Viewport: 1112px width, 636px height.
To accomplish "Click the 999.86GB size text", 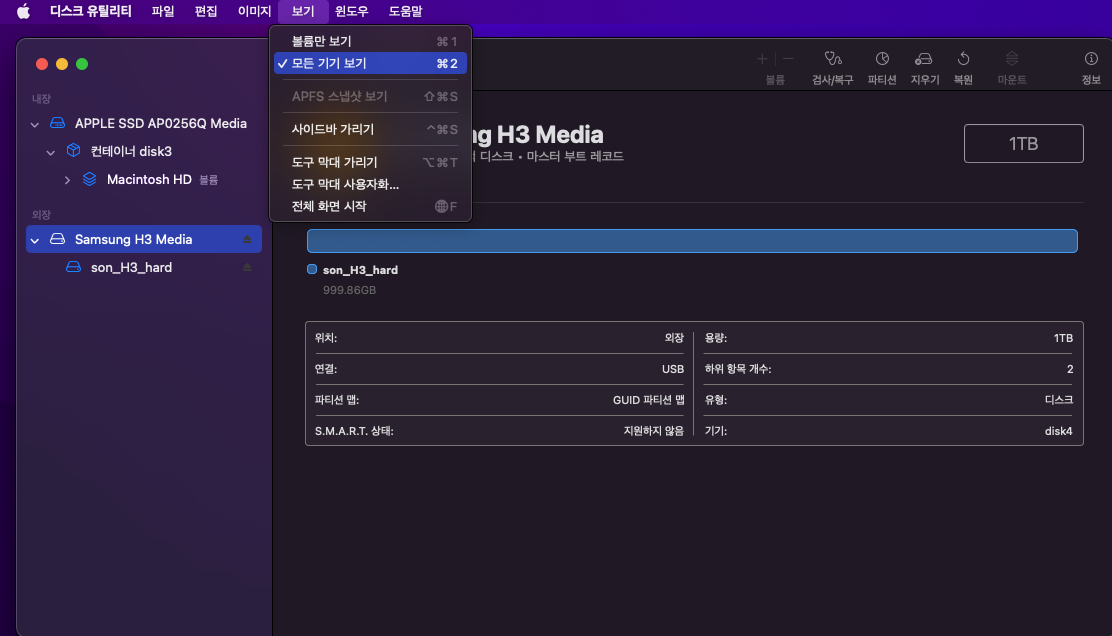I will tap(350, 290).
